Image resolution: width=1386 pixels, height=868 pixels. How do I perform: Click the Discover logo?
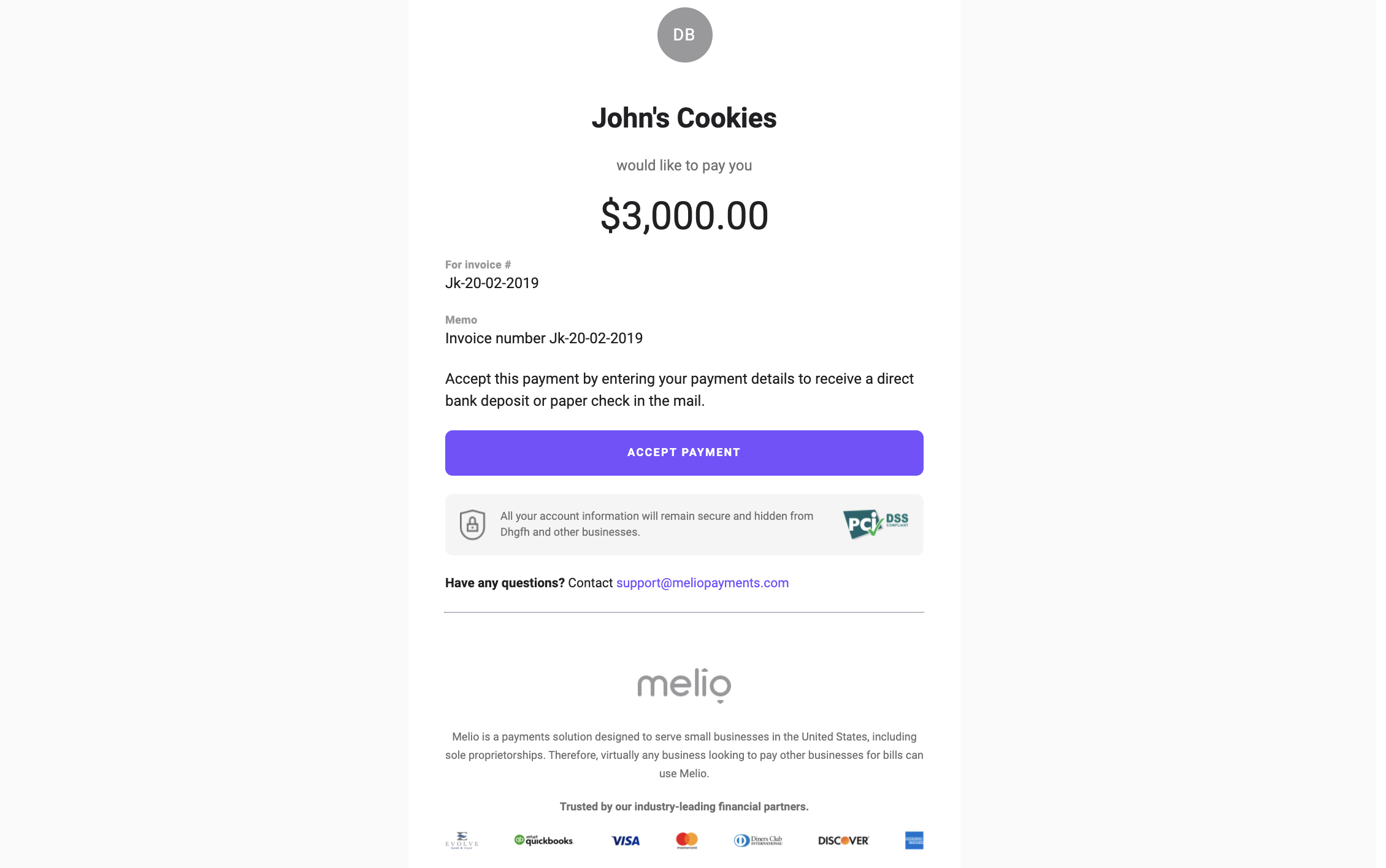click(843, 841)
